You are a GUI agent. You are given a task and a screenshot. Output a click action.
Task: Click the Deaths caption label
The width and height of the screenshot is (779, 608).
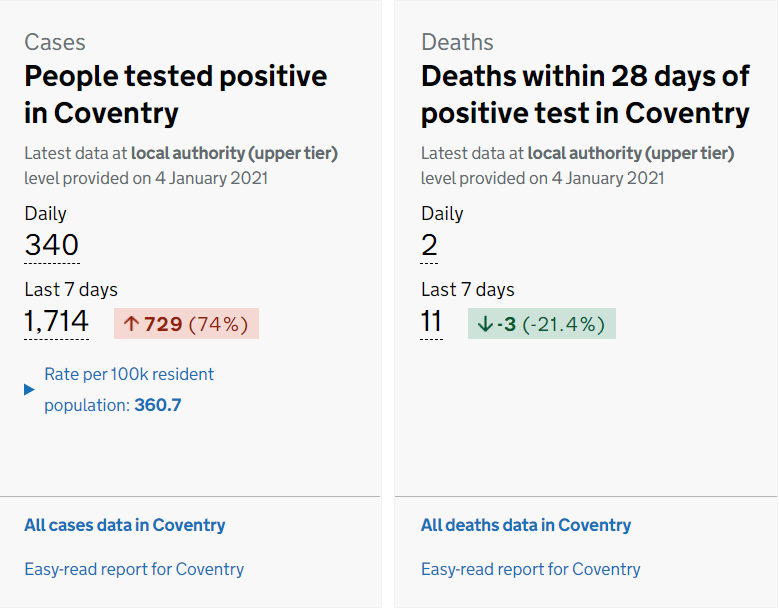[x=457, y=42]
